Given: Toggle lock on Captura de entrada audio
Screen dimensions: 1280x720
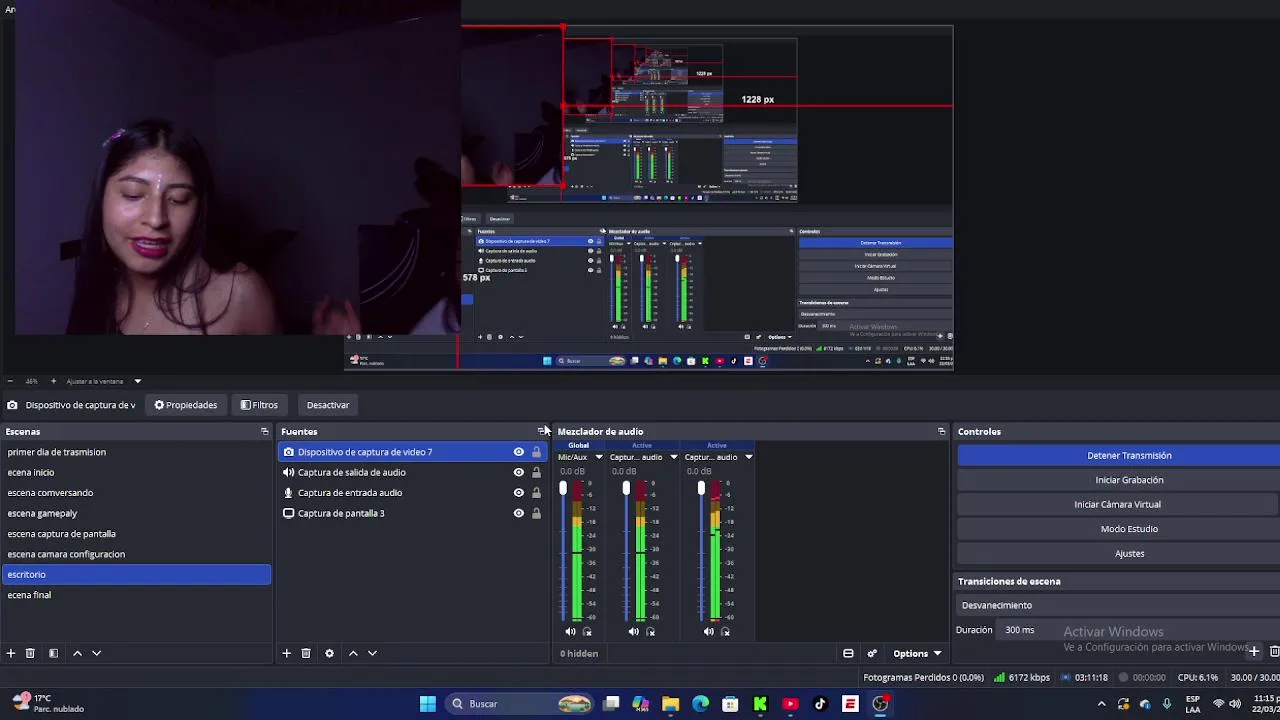Looking at the screenshot, I should [536, 492].
